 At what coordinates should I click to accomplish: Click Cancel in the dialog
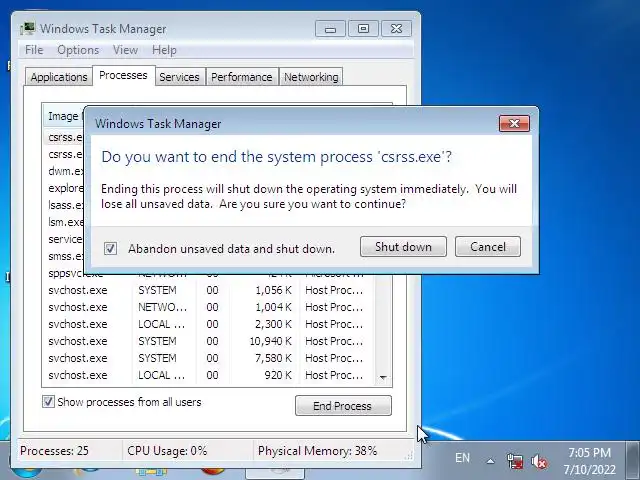pyautogui.click(x=488, y=247)
